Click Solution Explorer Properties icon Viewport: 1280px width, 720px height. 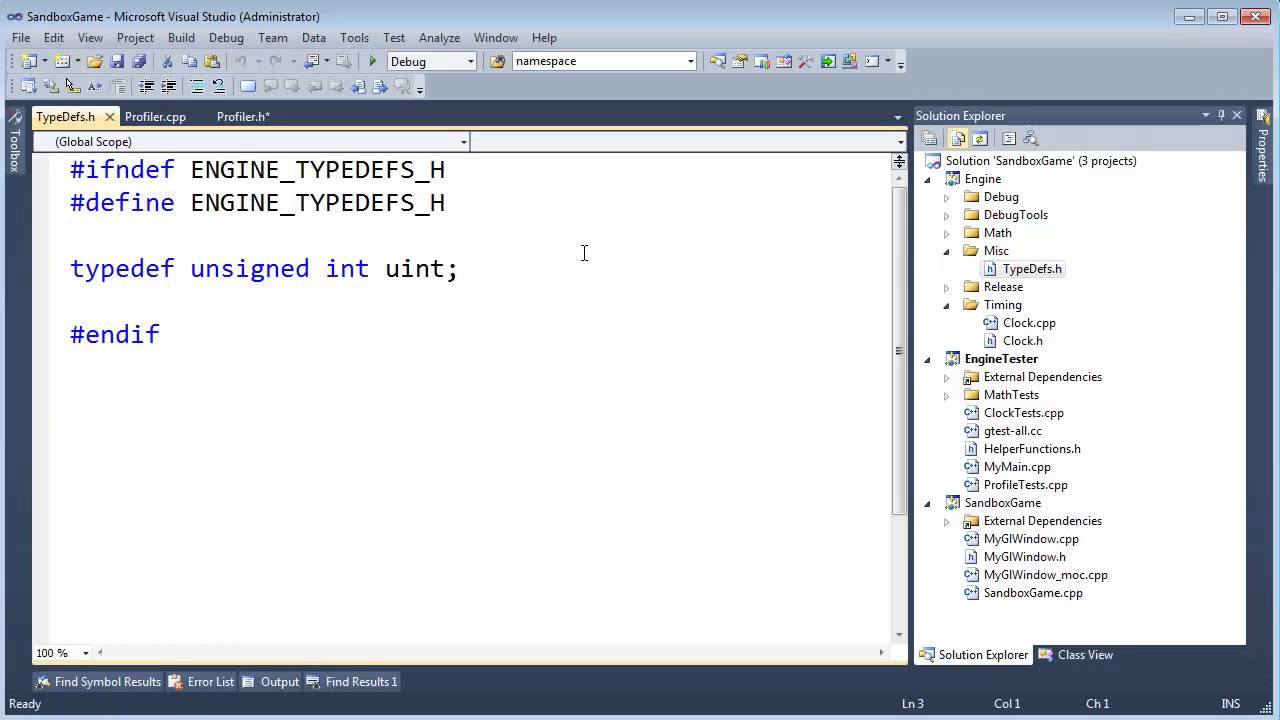pyautogui.click(x=929, y=139)
